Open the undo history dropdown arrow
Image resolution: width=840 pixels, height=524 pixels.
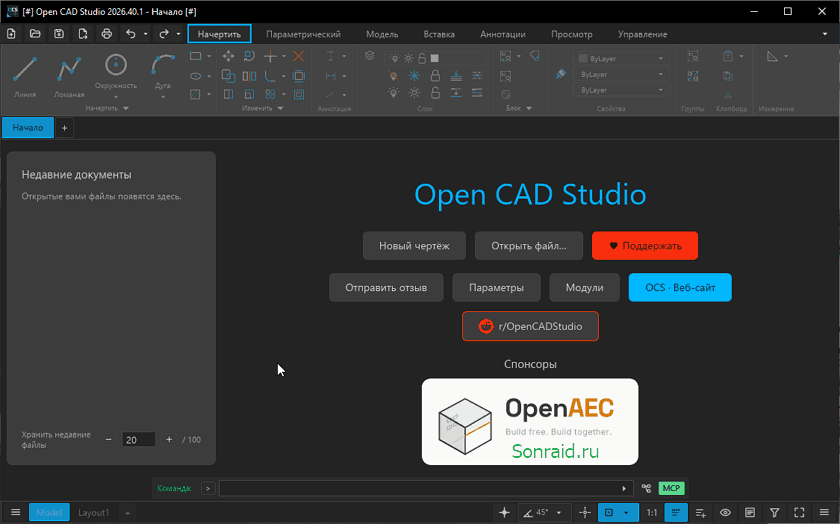click(x=145, y=34)
